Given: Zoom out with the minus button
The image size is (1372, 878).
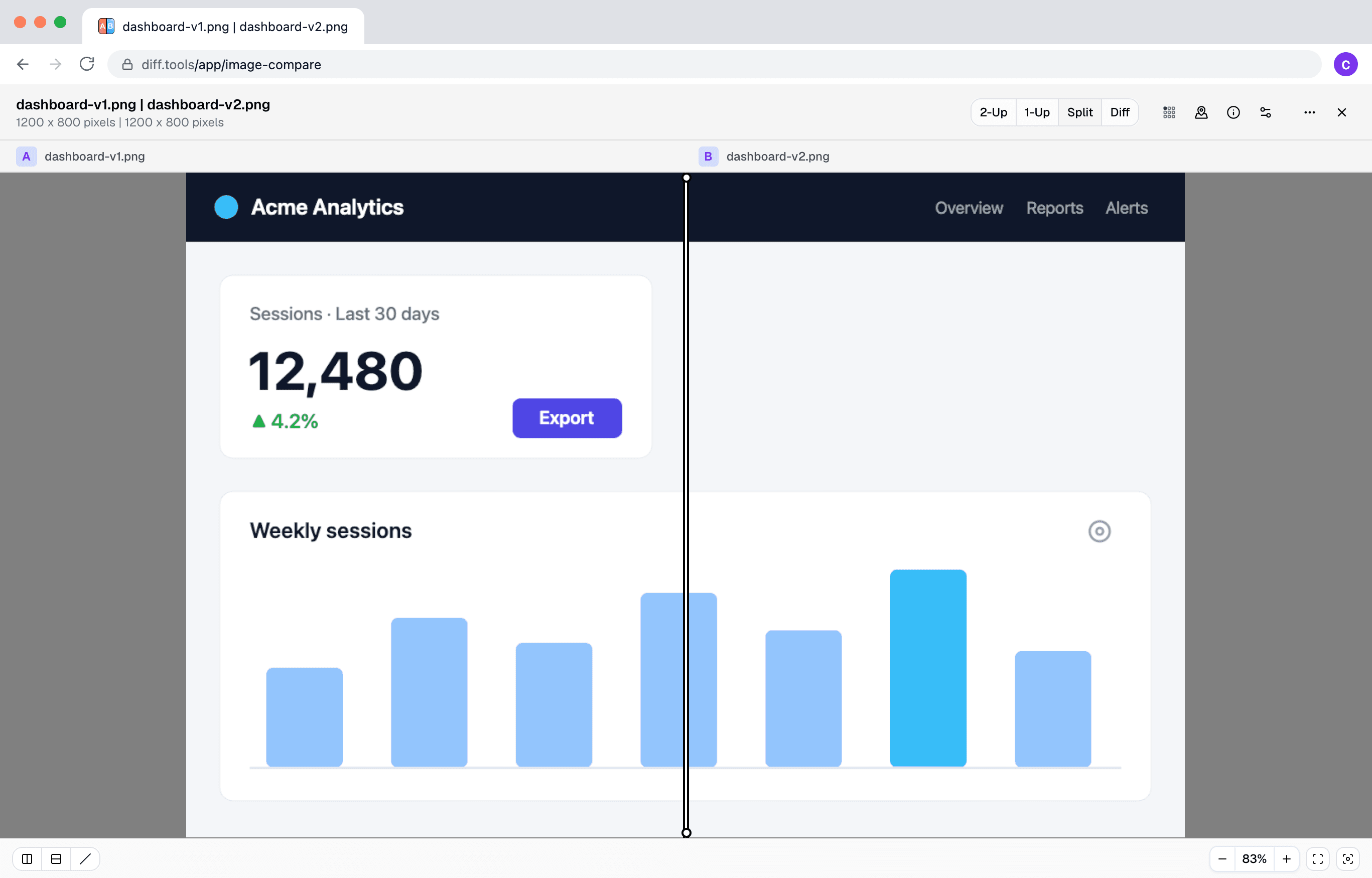Looking at the screenshot, I should pyautogui.click(x=1222, y=858).
